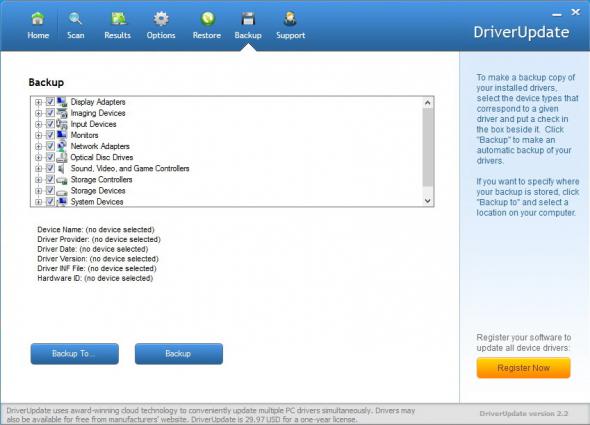The height and width of the screenshot is (425, 590).
Task: Expand the Optical Disc Drives tree node
Action: (38, 157)
